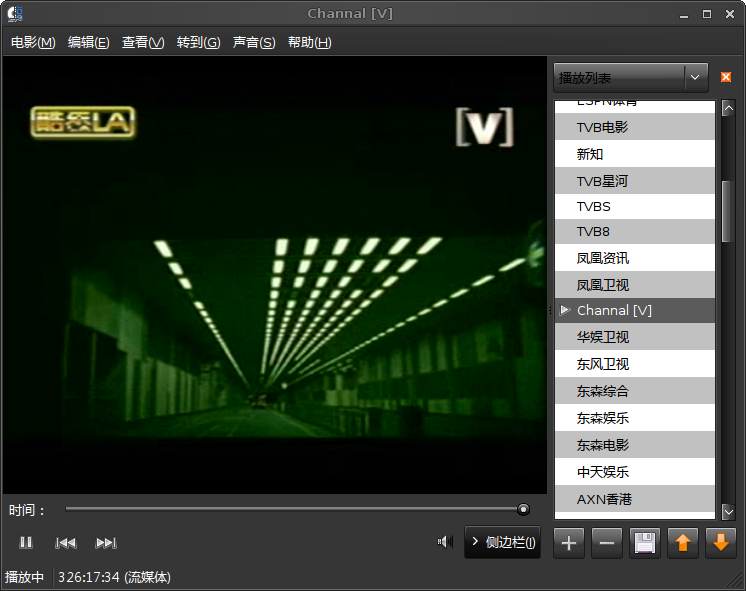The width and height of the screenshot is (746, 591).
Task: Select 华娱卫视 in playlist
Action: click(x=635, y=337)
